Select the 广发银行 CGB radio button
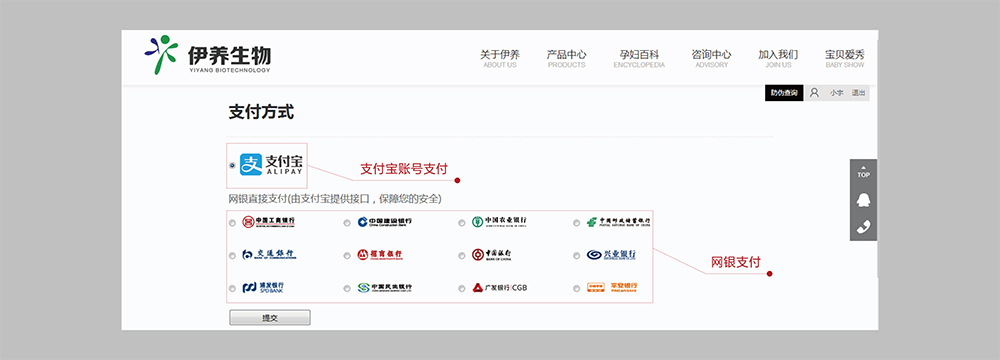 pos(462,288)
